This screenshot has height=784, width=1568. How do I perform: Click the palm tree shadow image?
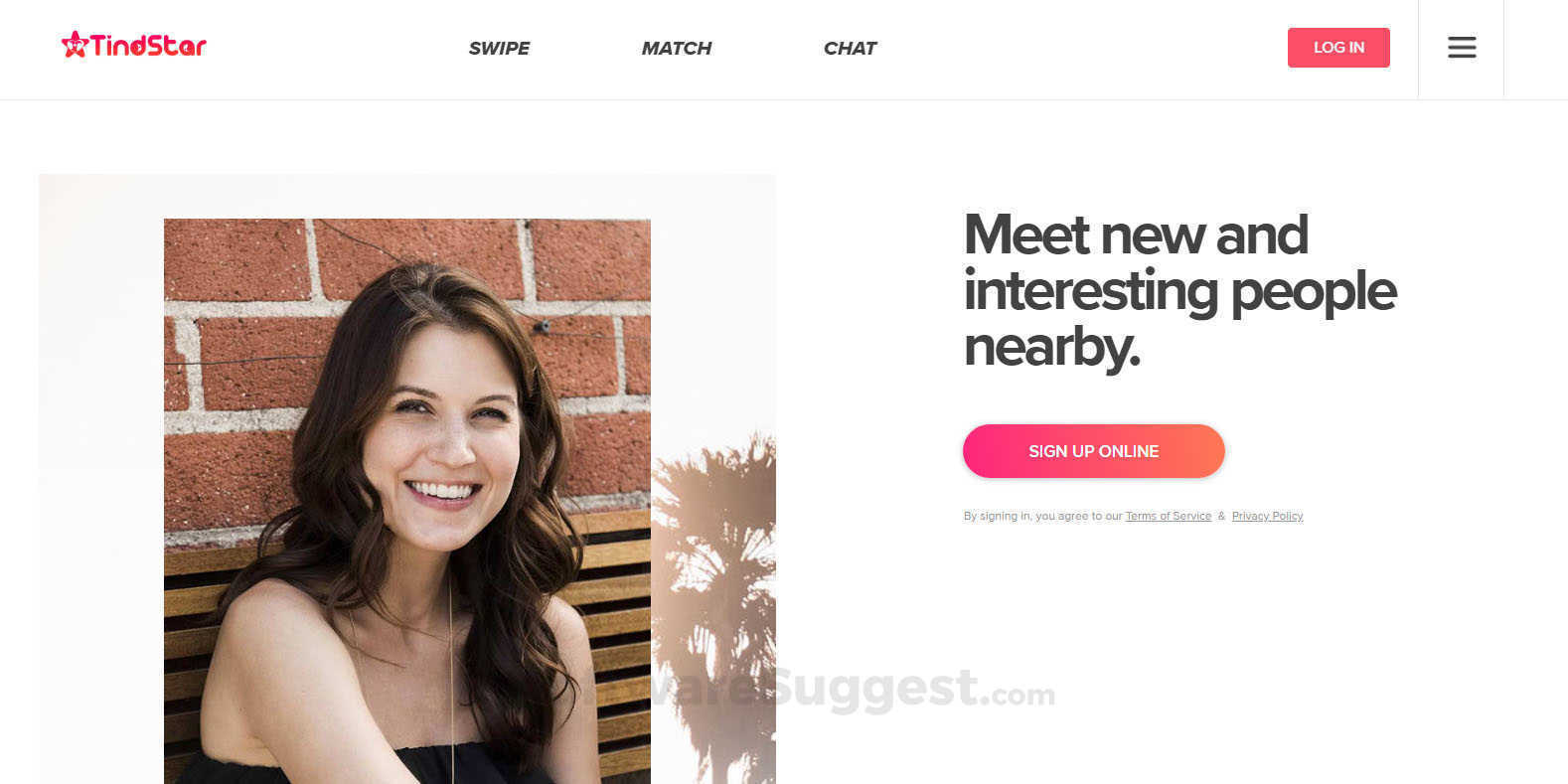(x=713, y=606)
